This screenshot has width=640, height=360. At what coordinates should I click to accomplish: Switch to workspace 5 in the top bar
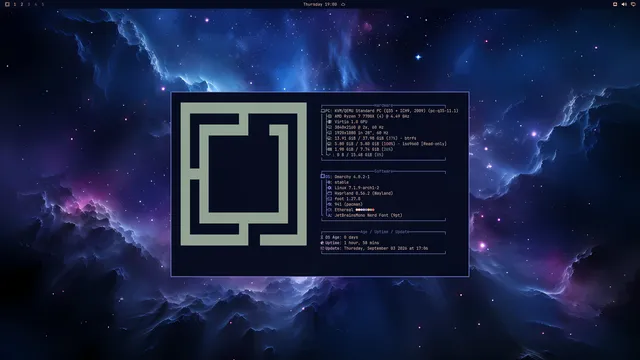click(x=42, y=4)
